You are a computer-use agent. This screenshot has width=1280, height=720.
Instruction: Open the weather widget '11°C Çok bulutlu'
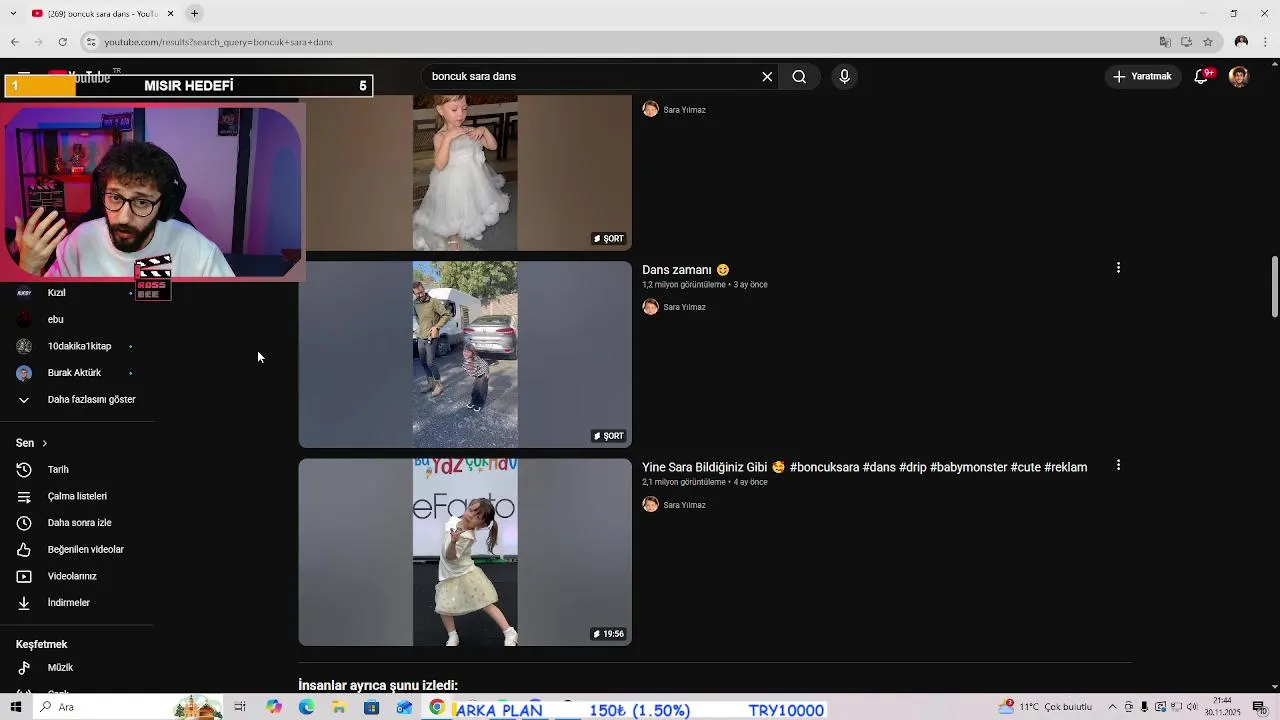point(1046,707)
